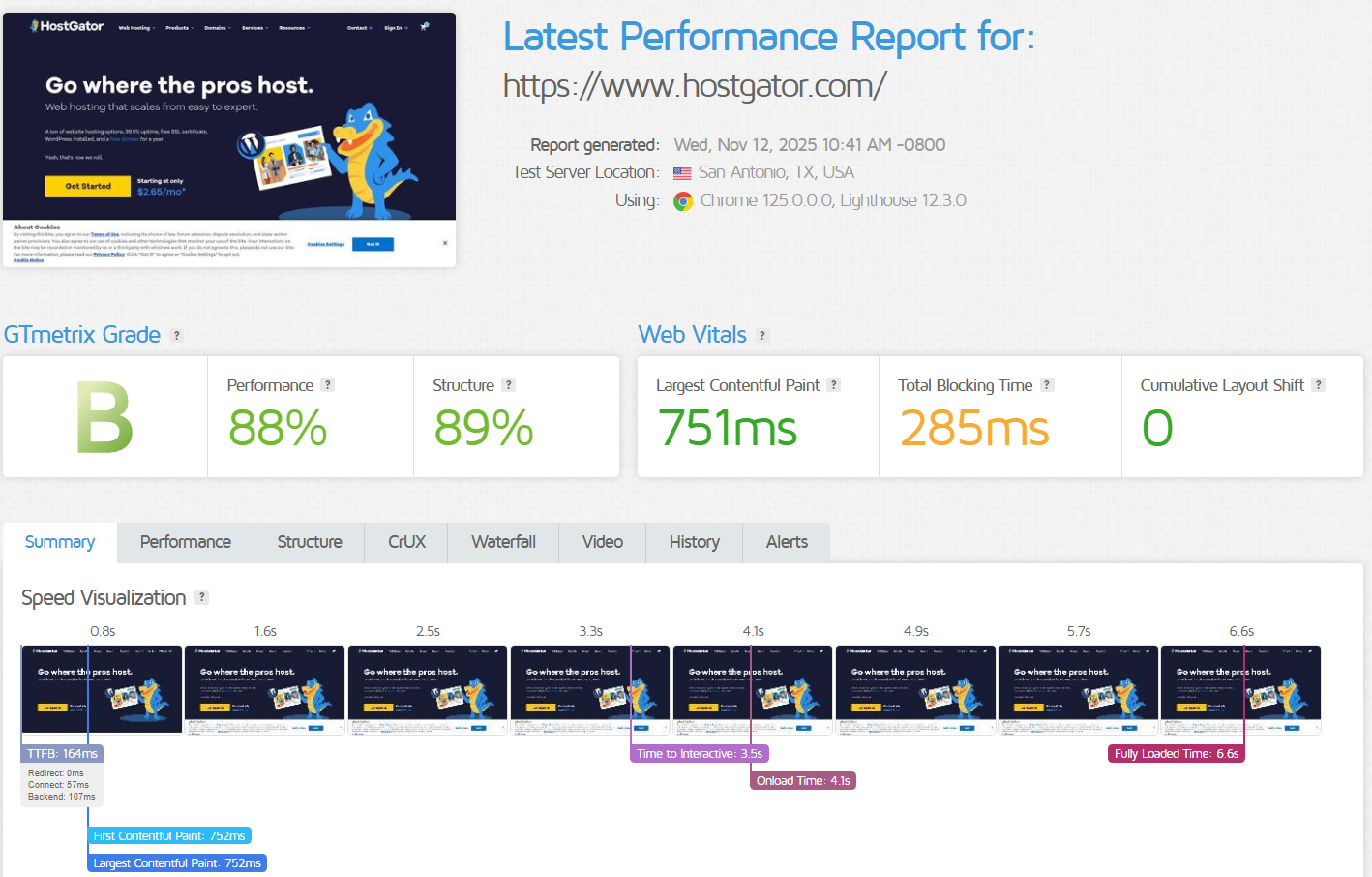Click the 751ms LCP value
The width and height of the screenshot is (1372, 877).
click(728, 428)
